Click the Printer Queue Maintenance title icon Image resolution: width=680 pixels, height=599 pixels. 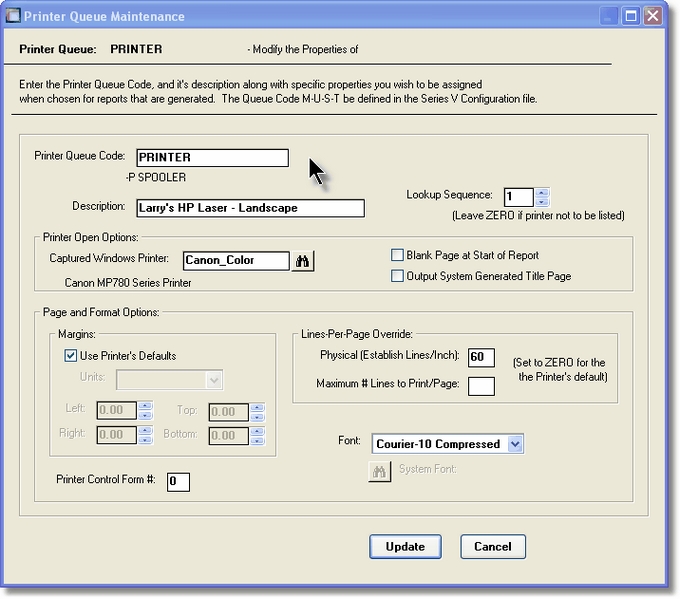click(x=13, y=16)
